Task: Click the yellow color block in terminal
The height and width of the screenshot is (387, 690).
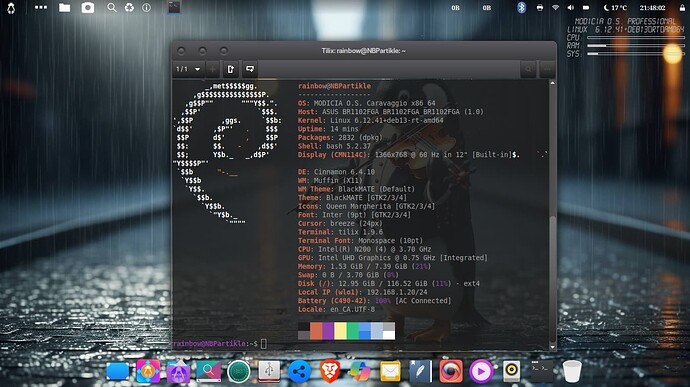Action: (x=340, y=331)
